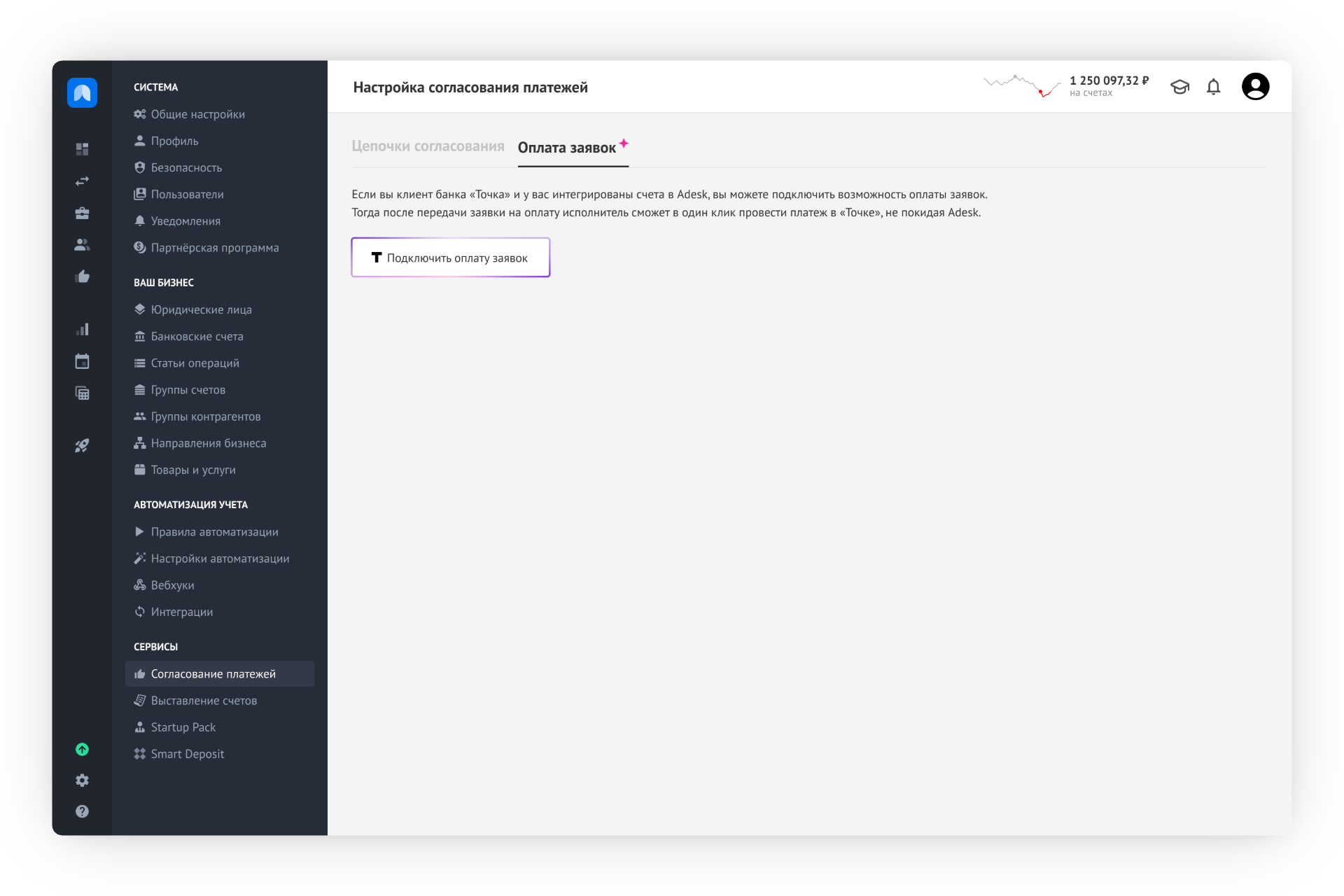This screenshot has height=896, width=1344.
Task: Open Общие настройки in sidebar
Action: point(197,114)
